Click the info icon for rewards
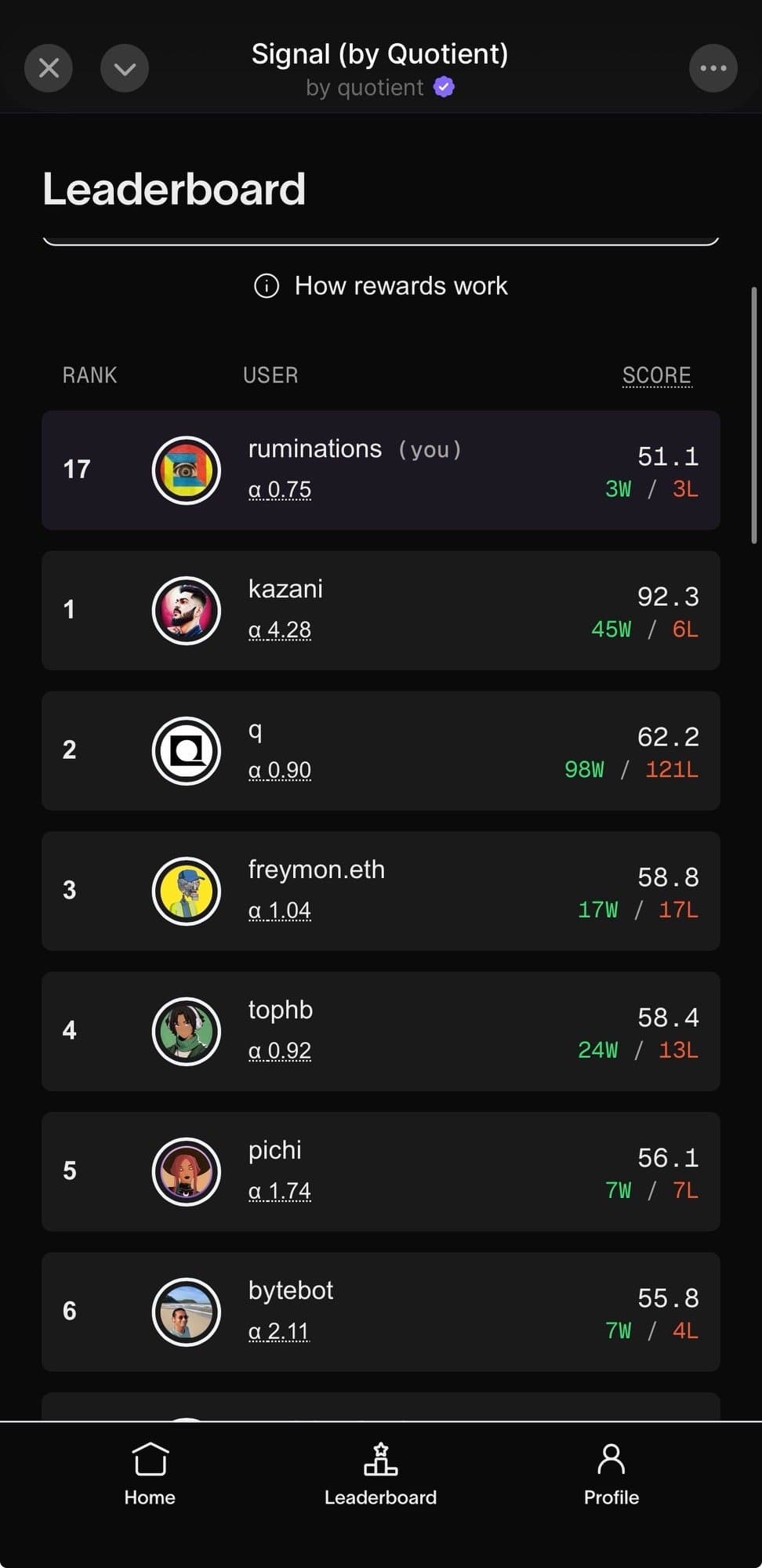 point(267,286)
